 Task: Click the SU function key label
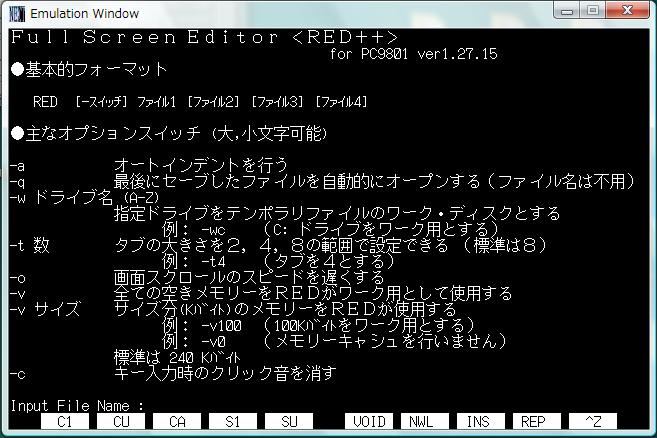coord(289,421)
